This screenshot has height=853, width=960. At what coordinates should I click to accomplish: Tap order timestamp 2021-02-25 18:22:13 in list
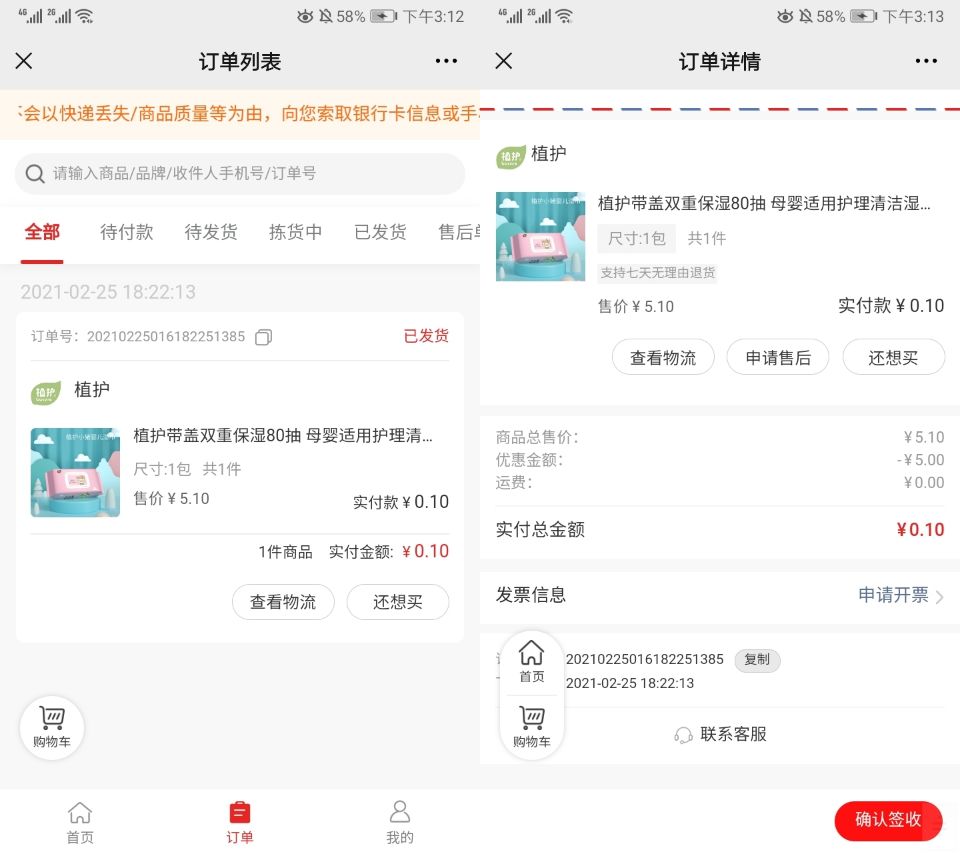108,292
